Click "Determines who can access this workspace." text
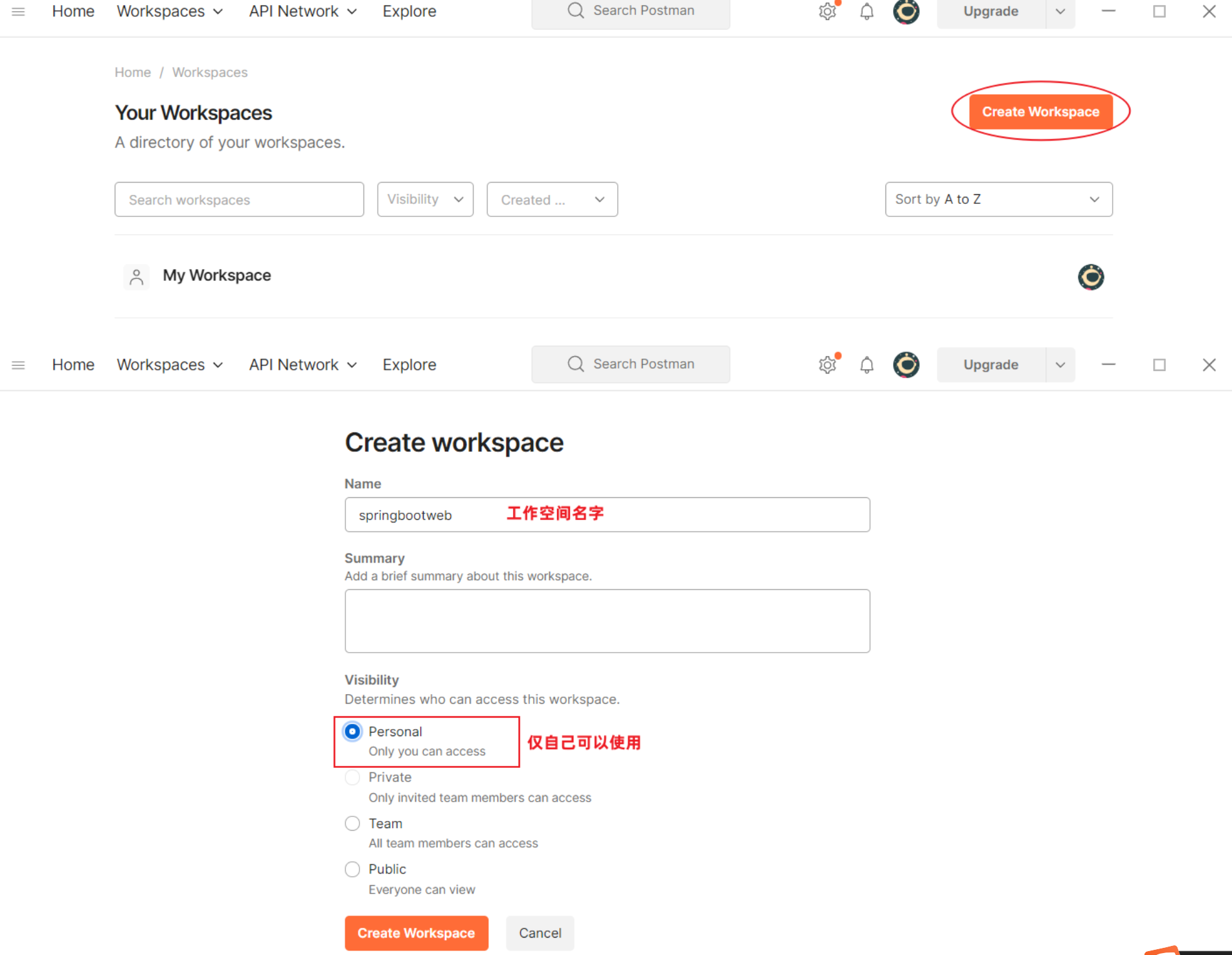The width and height of the screenshot is (1232, 955). (x=482, y=699)
